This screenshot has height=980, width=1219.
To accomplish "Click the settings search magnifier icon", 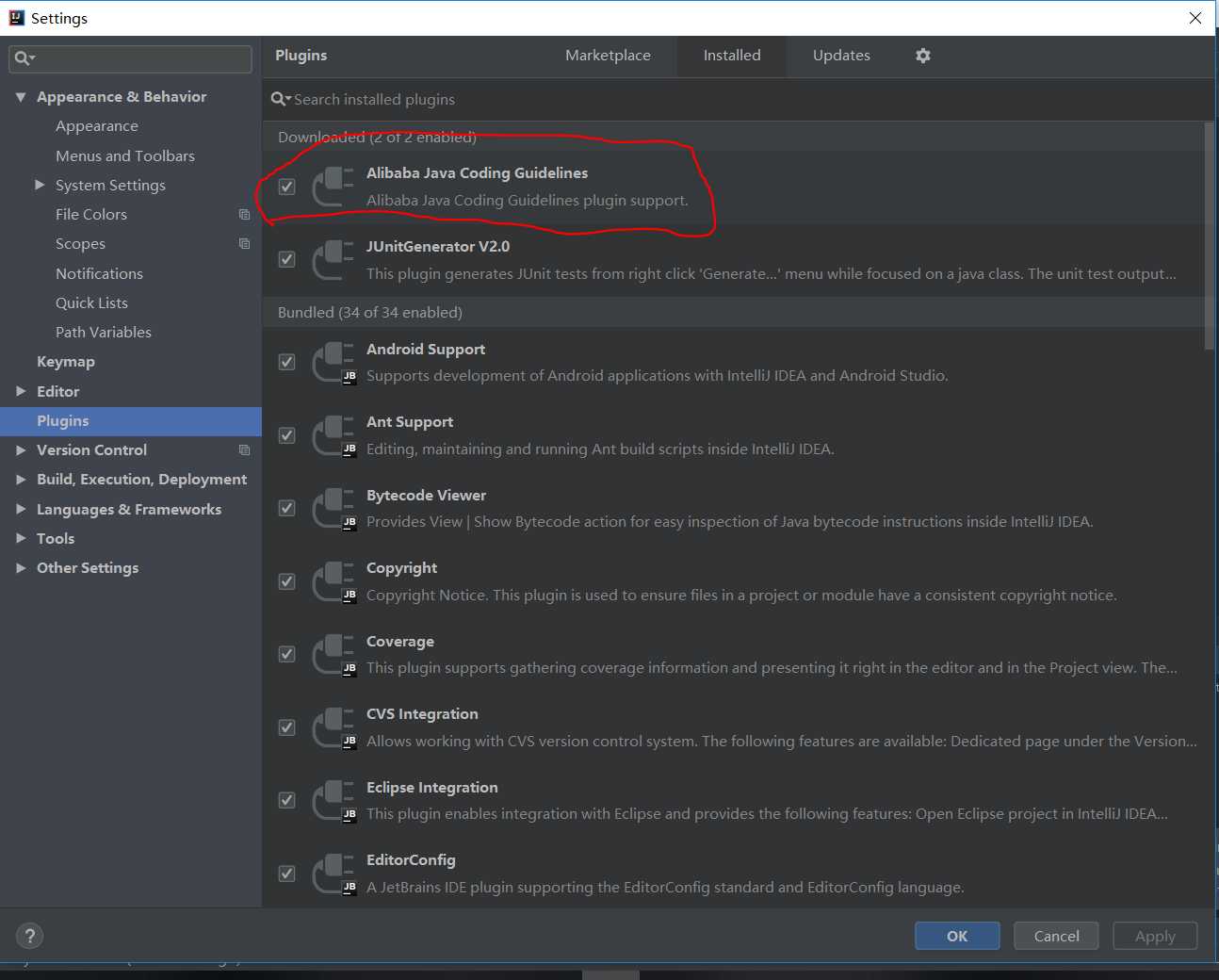I will coord(24,58).
